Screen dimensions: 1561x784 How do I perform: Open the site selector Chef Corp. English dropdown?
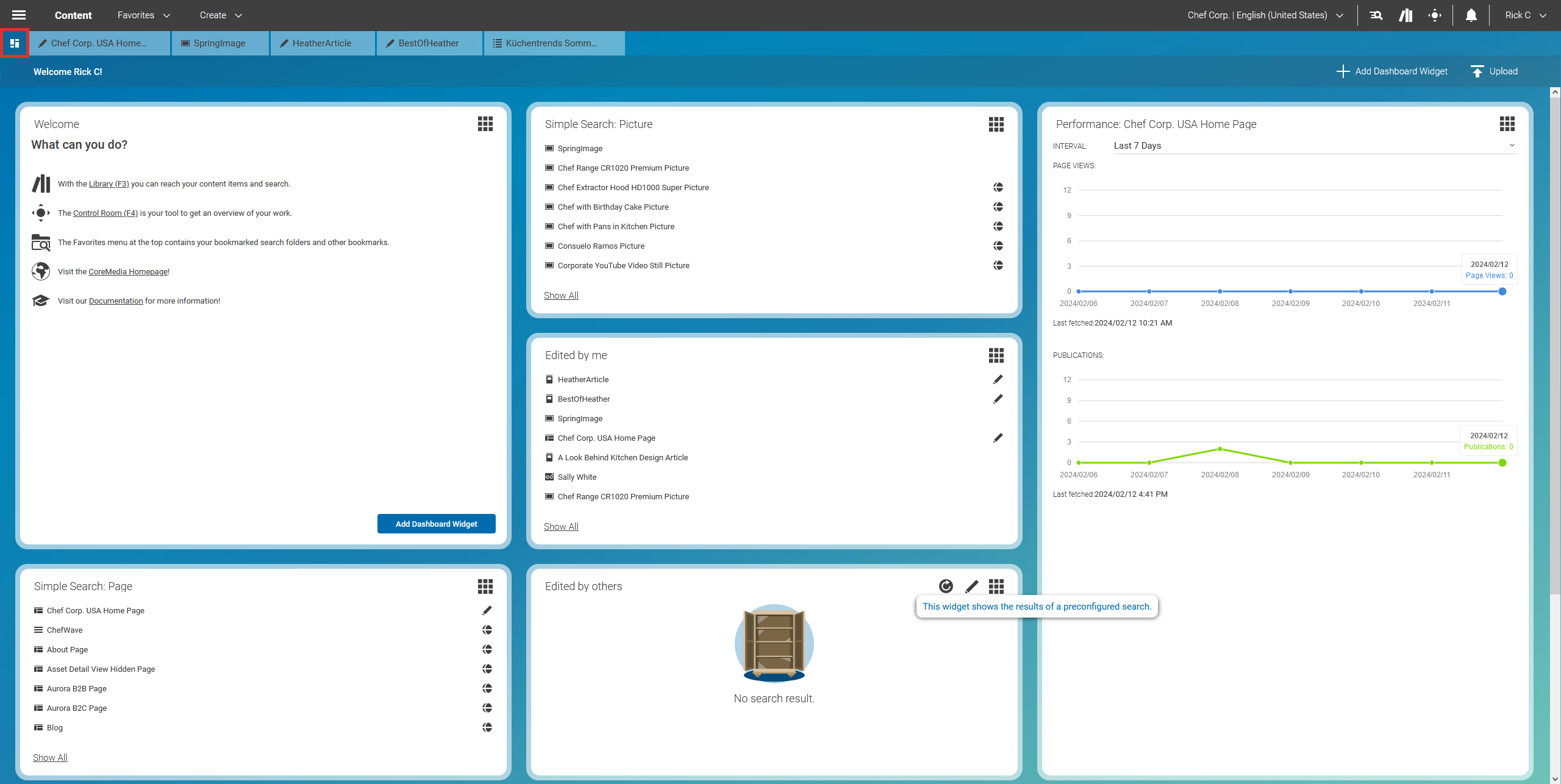(1265, 15)
